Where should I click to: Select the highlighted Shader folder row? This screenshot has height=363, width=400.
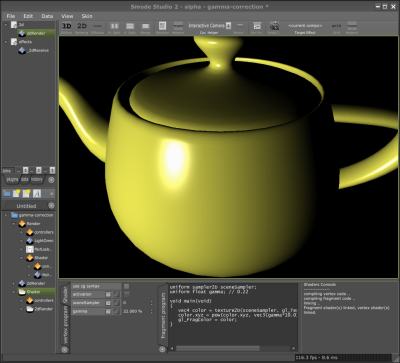[x=36, y=292]
